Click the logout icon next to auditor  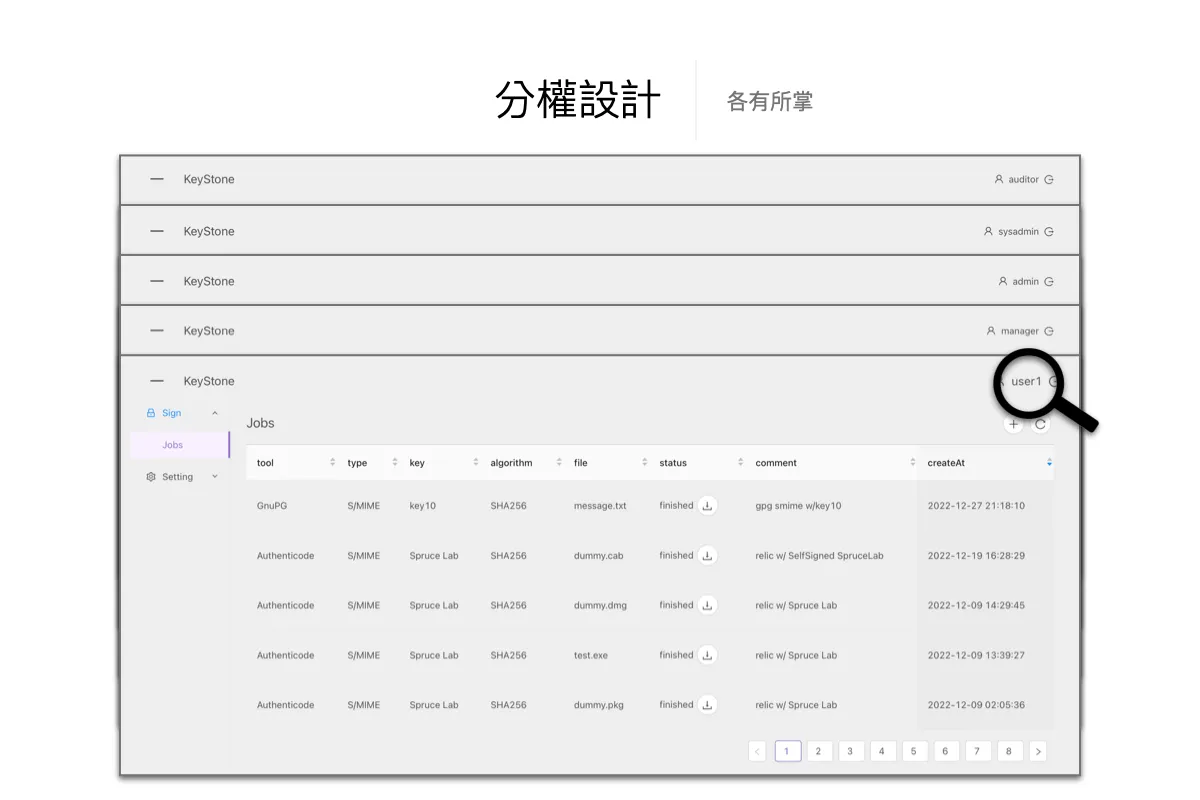click(x=1047, y=179)
